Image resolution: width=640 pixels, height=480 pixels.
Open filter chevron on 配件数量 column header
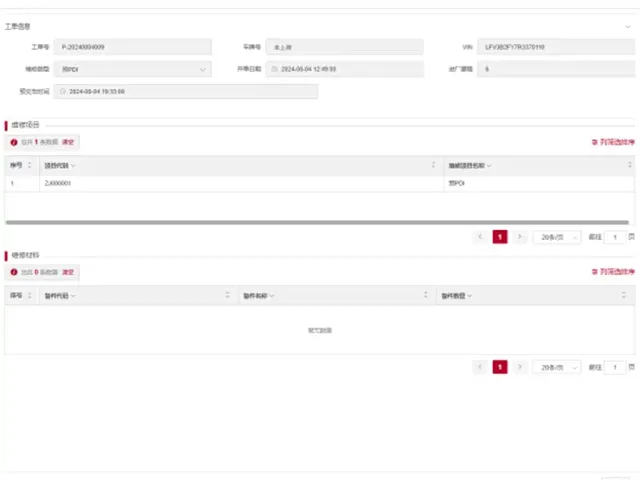click(x=470, y=296)
